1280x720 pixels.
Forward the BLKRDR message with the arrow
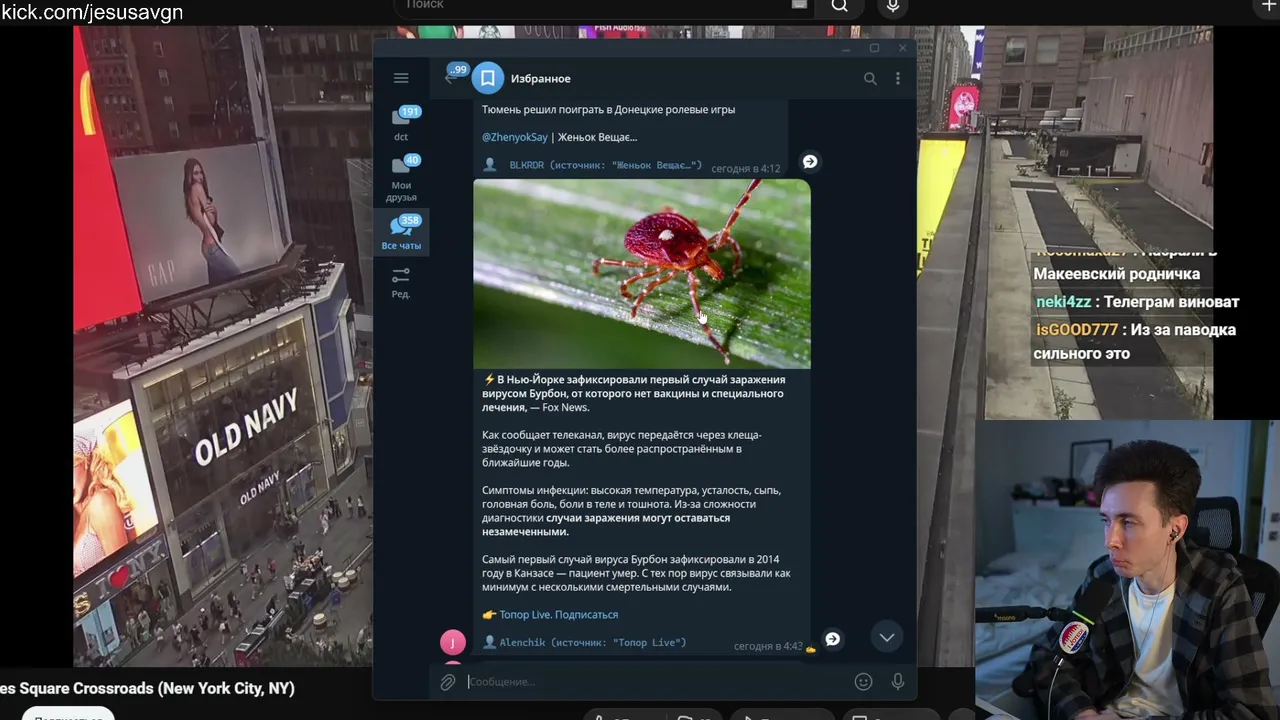point(810,161)
